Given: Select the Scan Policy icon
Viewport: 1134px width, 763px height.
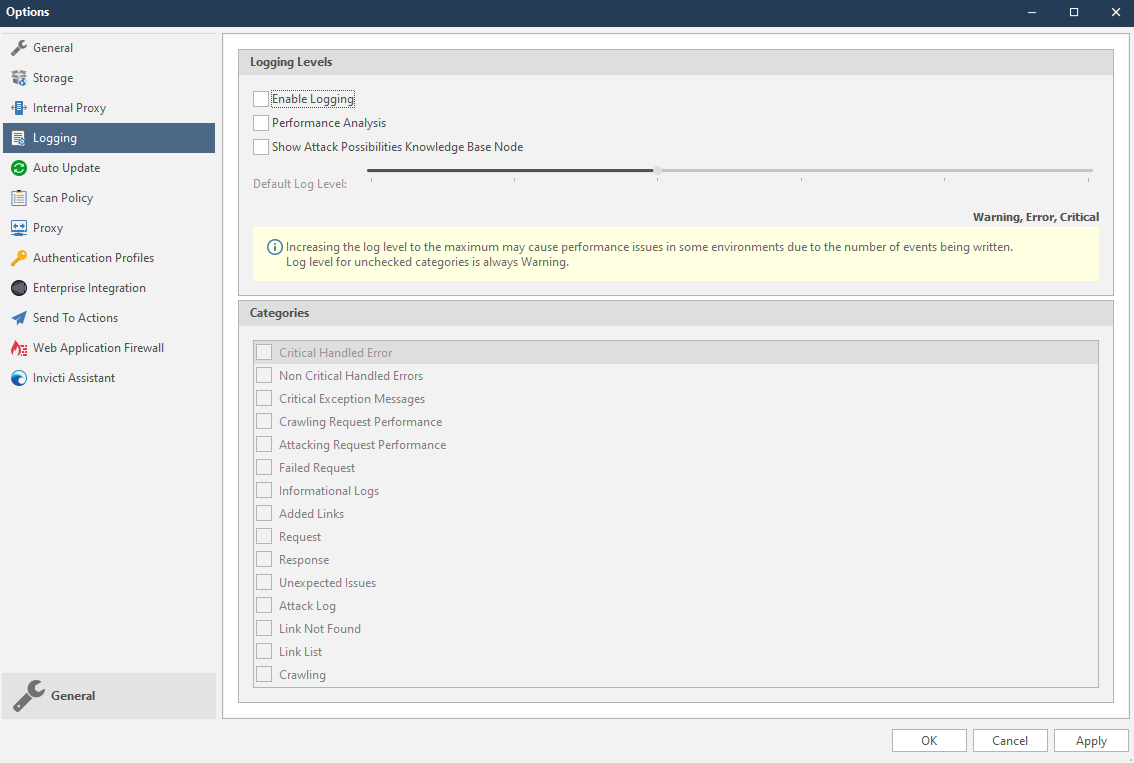Looking at the screenshot, I should coord(17,197).
